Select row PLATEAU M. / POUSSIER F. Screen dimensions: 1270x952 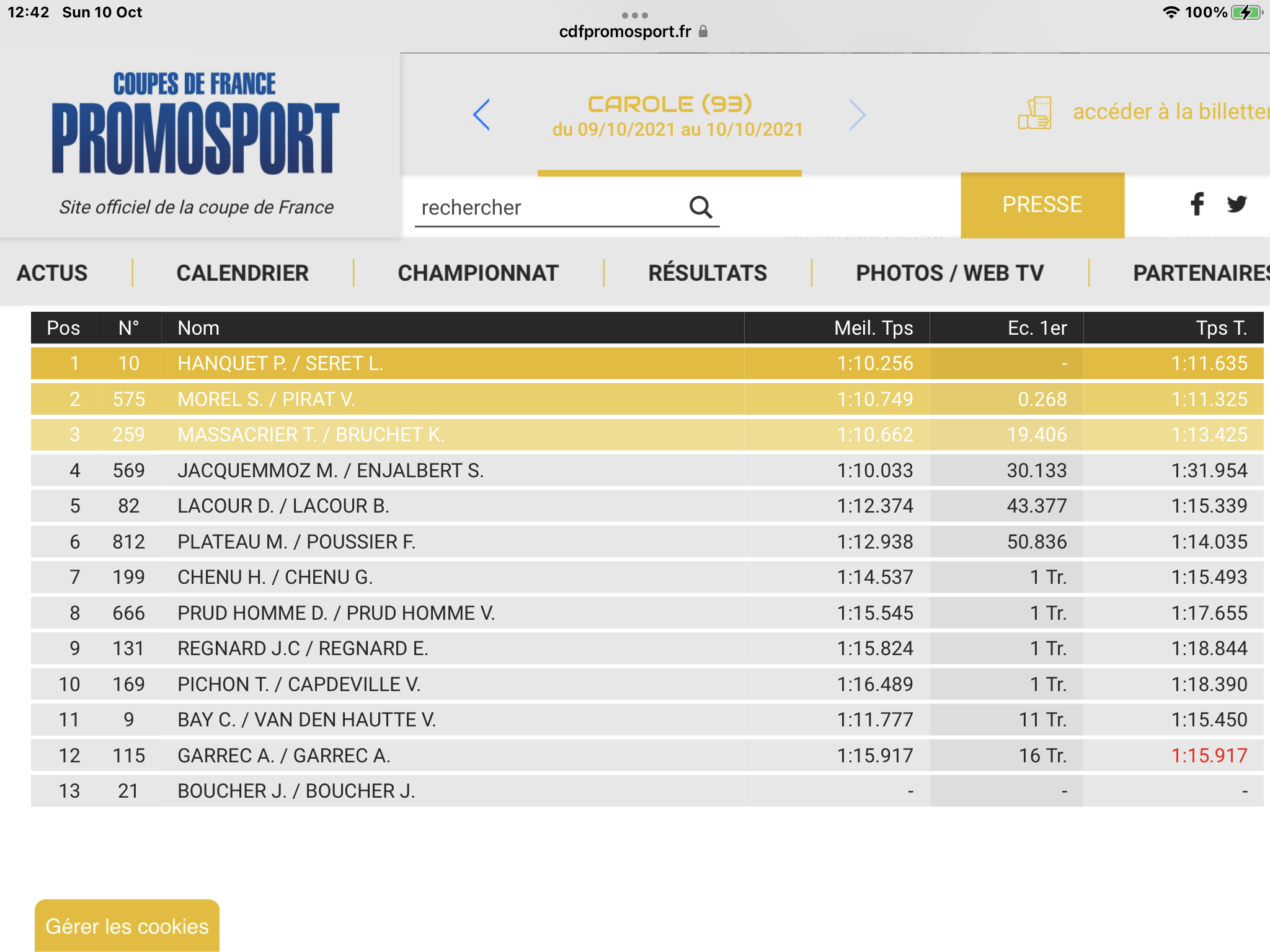point(647,542)
